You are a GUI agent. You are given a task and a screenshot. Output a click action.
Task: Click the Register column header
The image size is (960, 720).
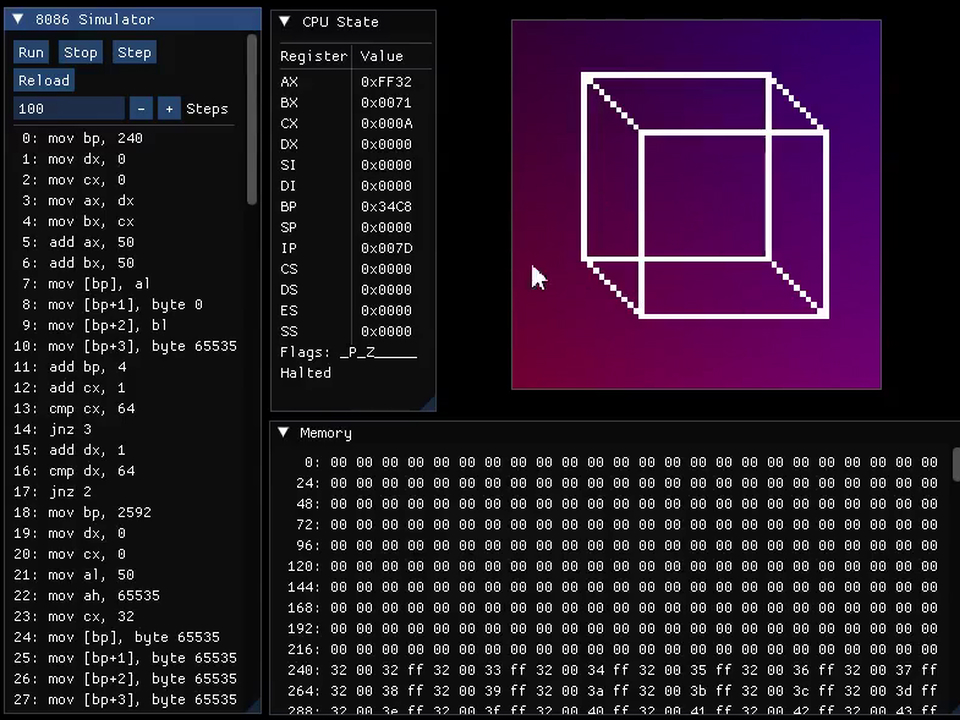click(313, 56)
